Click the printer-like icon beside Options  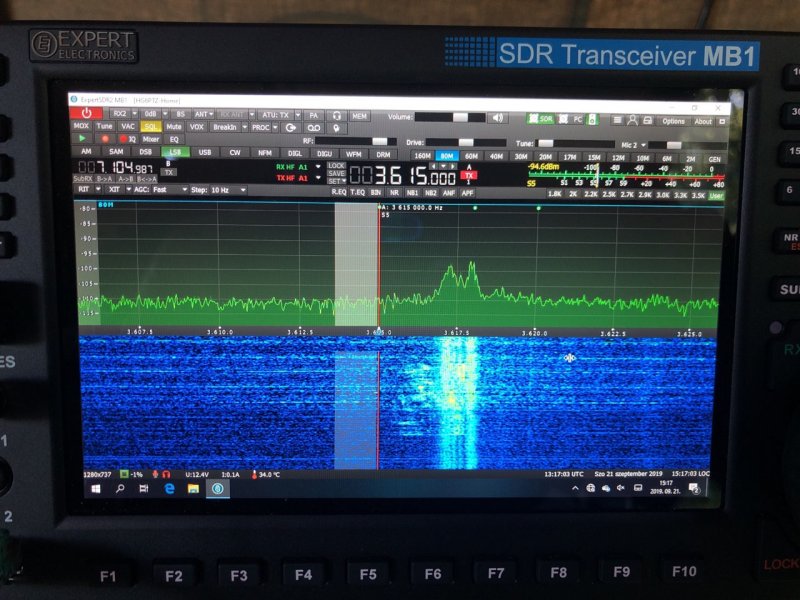[647, 121]
